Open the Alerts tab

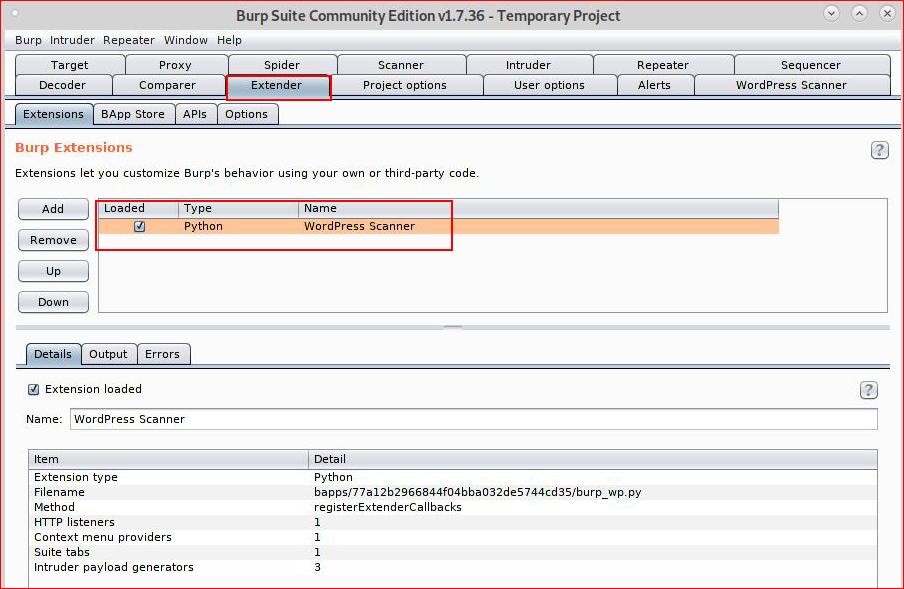[x=654, y=85]
